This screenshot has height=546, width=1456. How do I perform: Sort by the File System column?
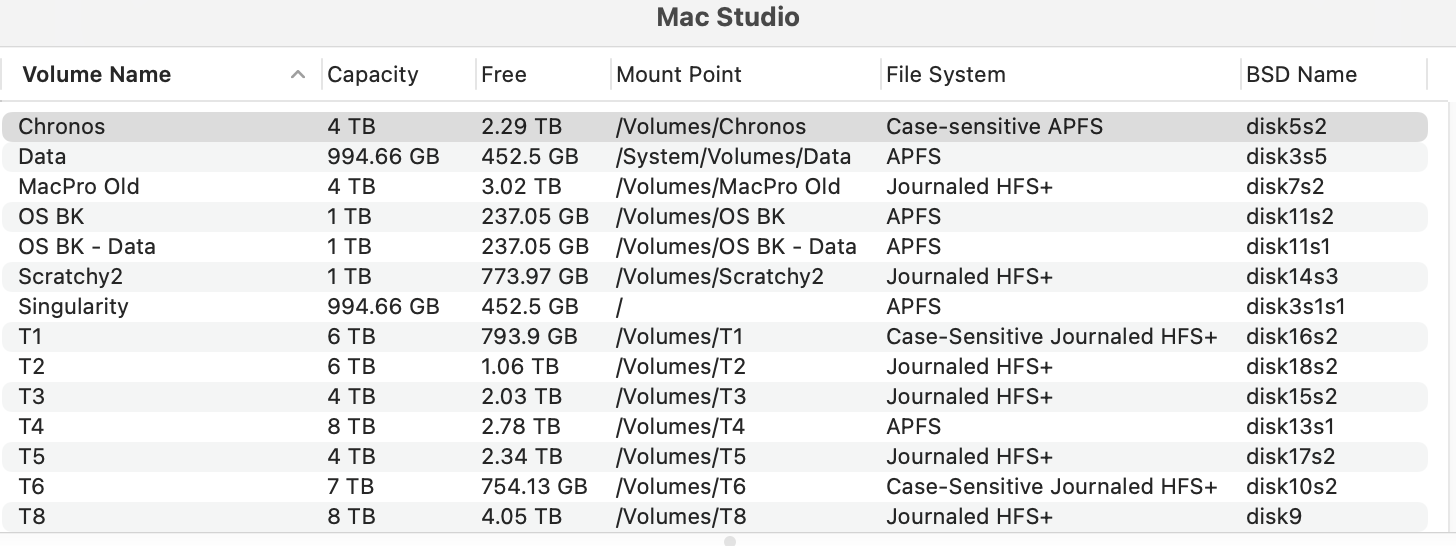click(946, 75)
